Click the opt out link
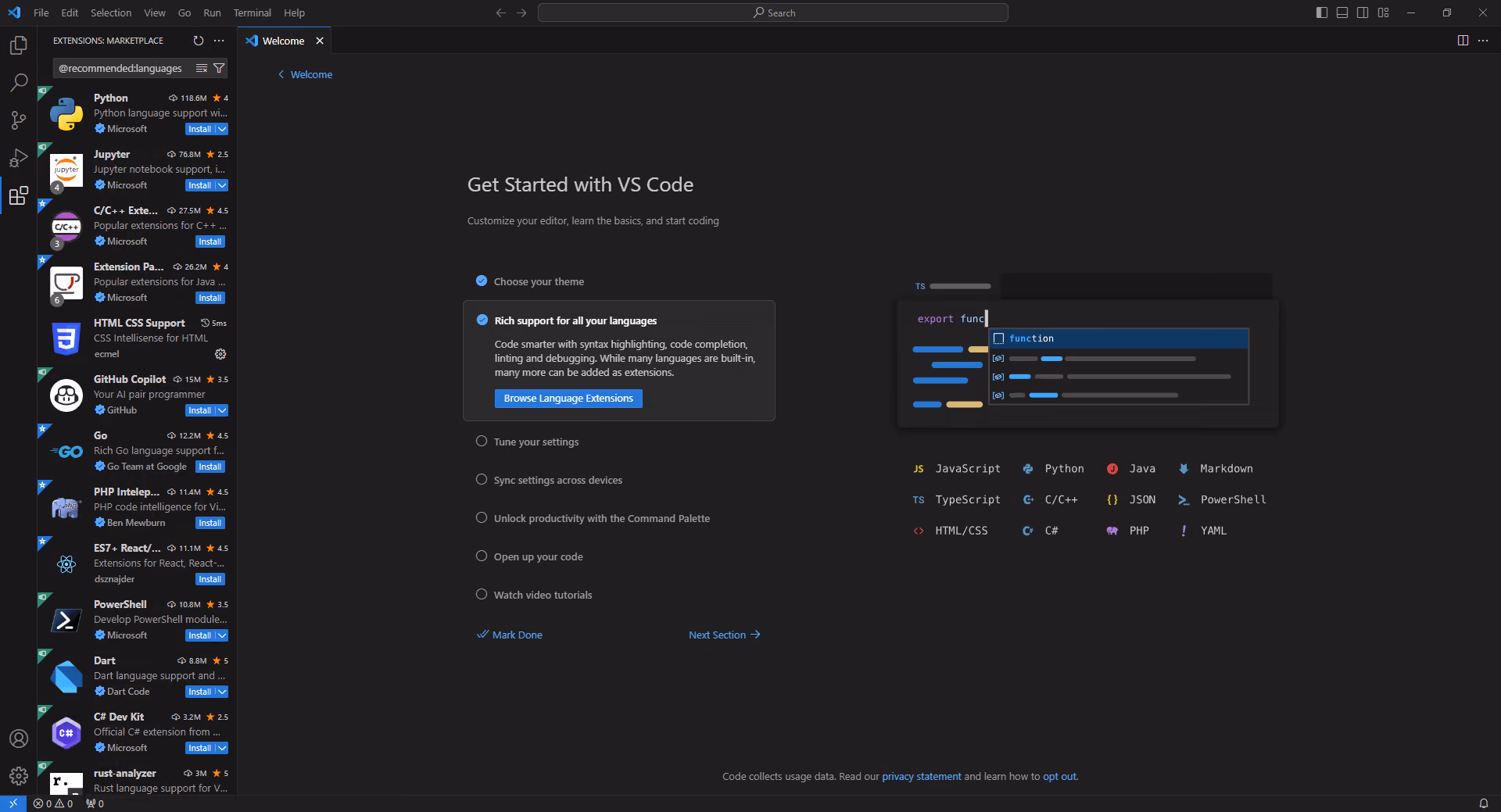Image resolution: width=1501 pixels, height=812 pixels. 1059,776
